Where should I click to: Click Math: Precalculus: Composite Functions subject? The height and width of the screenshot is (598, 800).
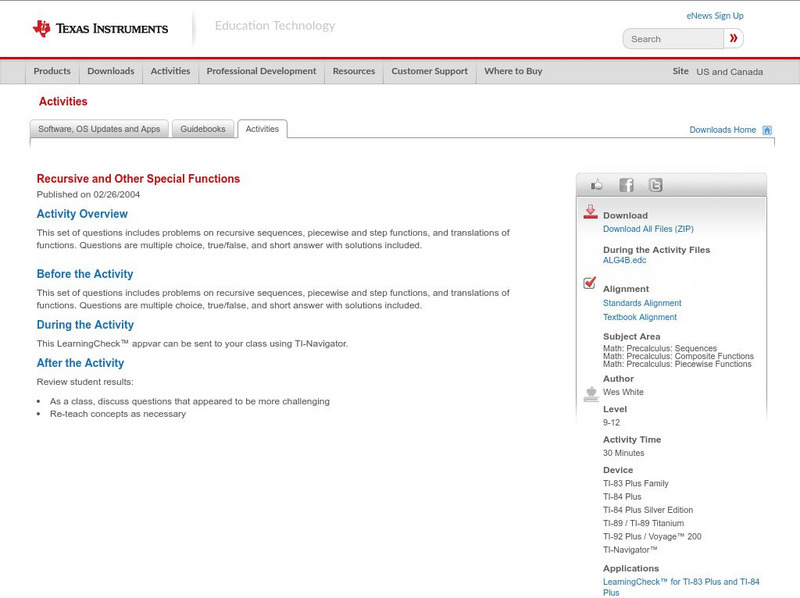(678, 356)
